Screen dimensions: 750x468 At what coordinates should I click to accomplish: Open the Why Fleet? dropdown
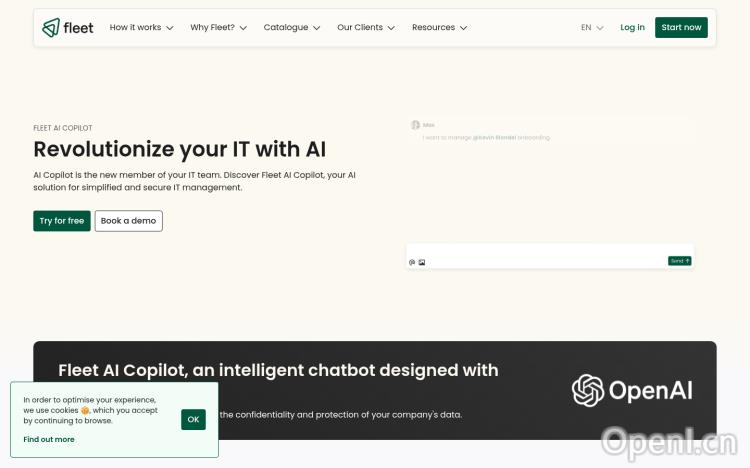218,28
